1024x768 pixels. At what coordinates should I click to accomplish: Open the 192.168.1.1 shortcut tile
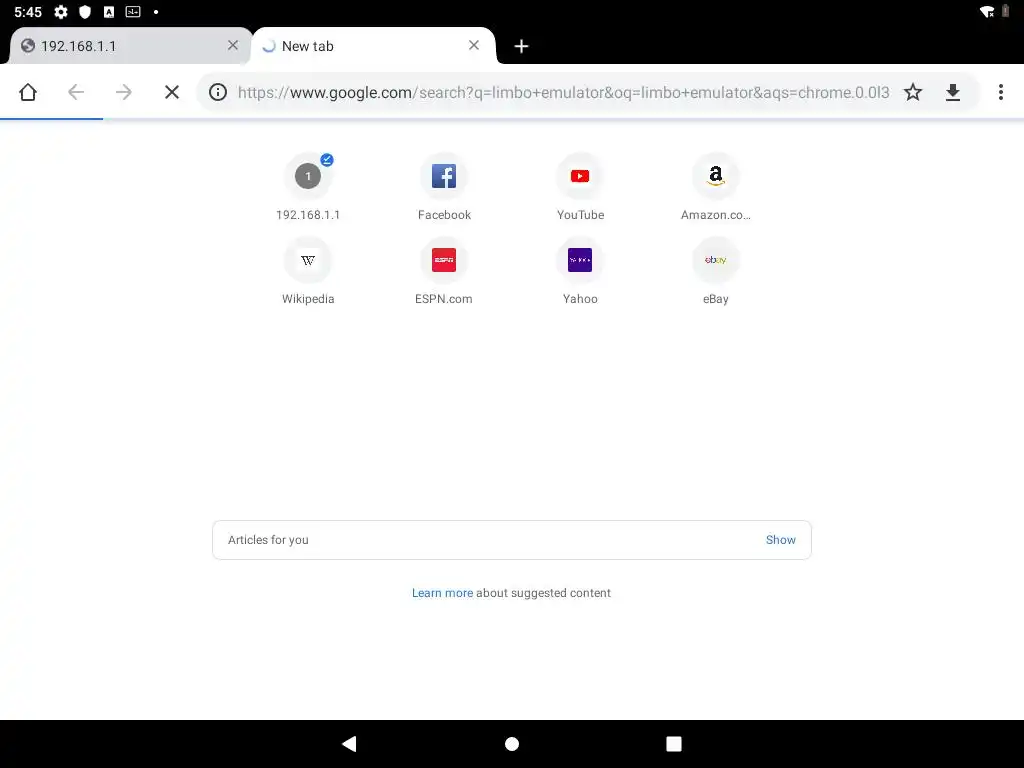click(x=308, y=187)
